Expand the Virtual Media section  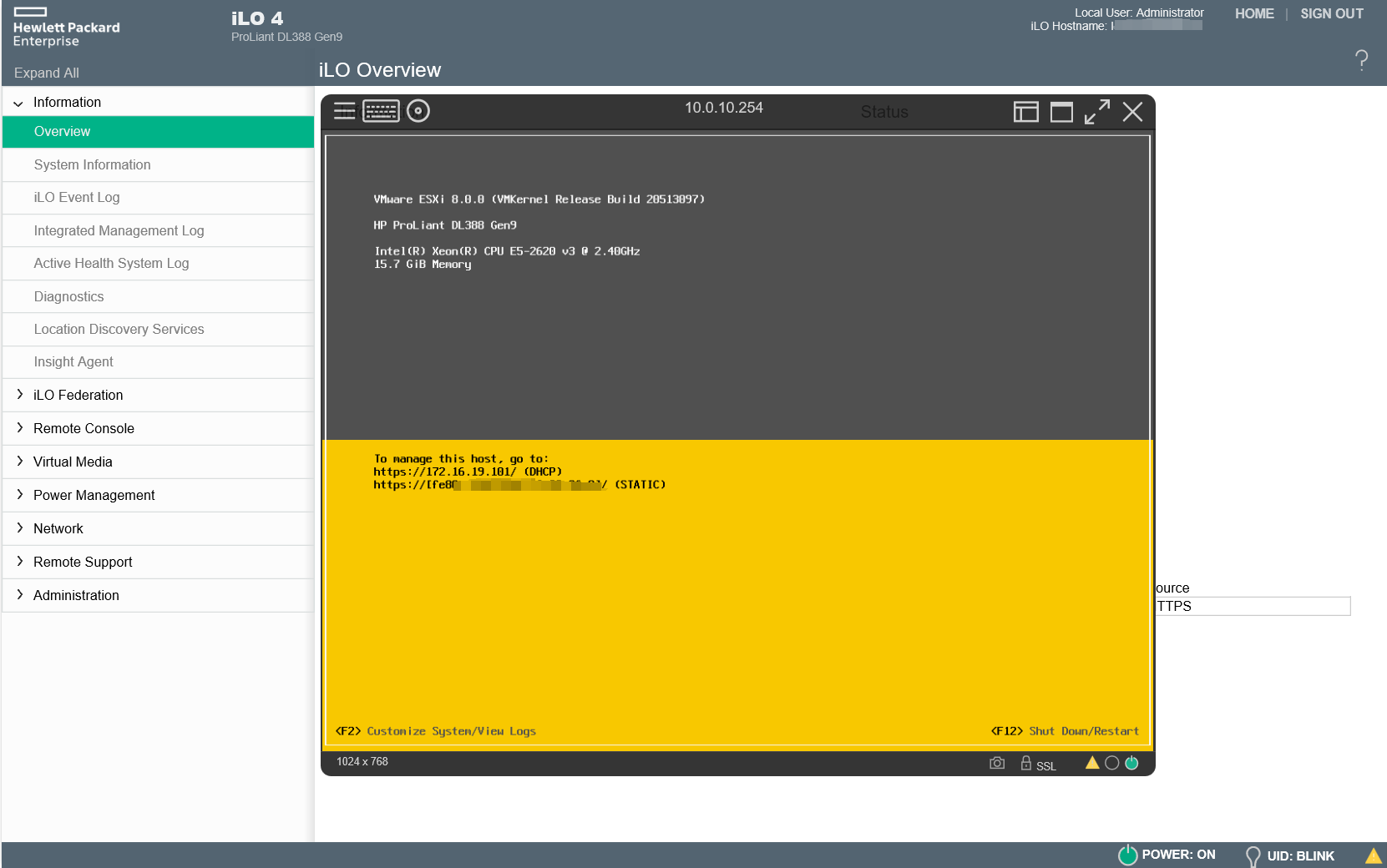[73, 462]
